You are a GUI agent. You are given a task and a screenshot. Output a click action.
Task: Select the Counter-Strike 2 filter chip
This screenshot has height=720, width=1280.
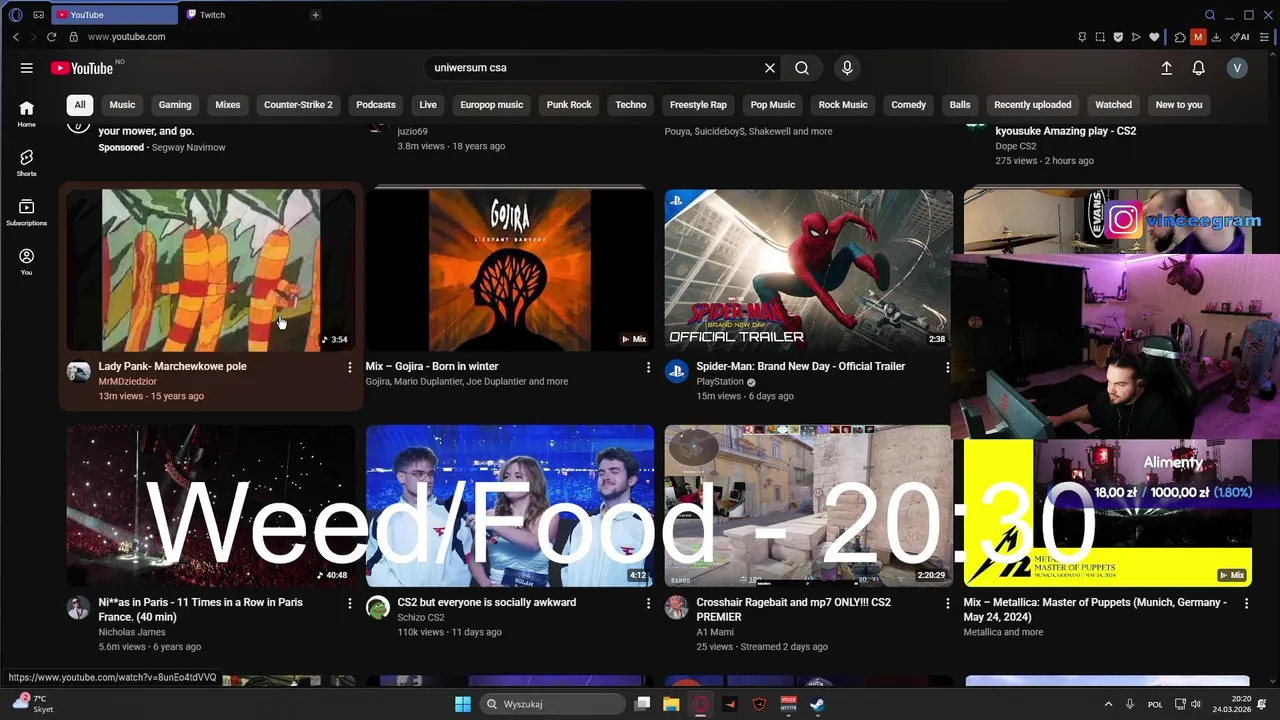click(298, 104)
